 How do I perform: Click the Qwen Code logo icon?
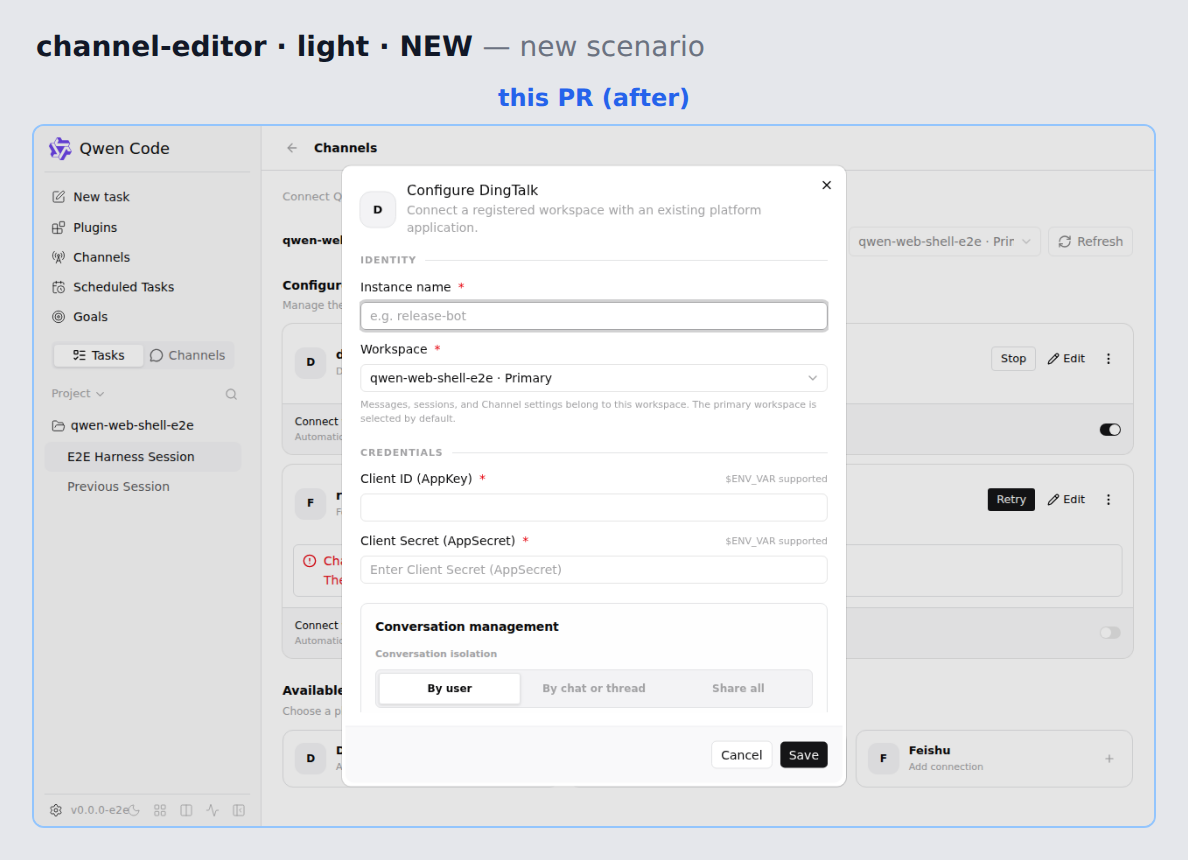click(60, 149)
